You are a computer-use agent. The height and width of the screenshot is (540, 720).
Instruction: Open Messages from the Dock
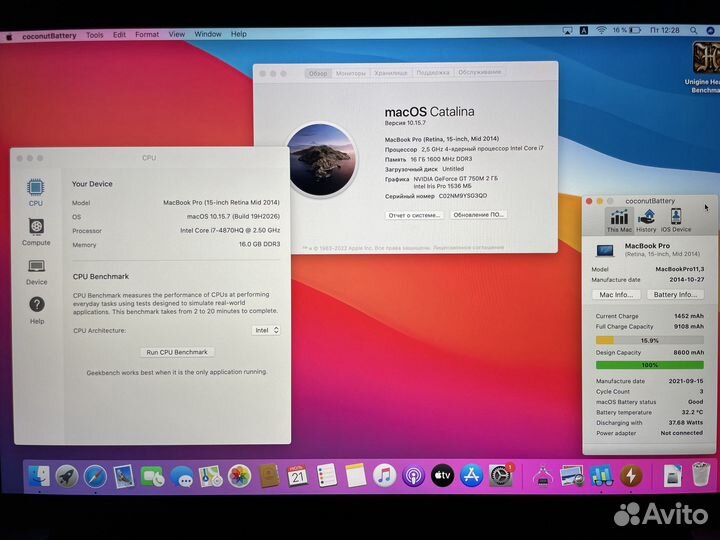[182, 476]
